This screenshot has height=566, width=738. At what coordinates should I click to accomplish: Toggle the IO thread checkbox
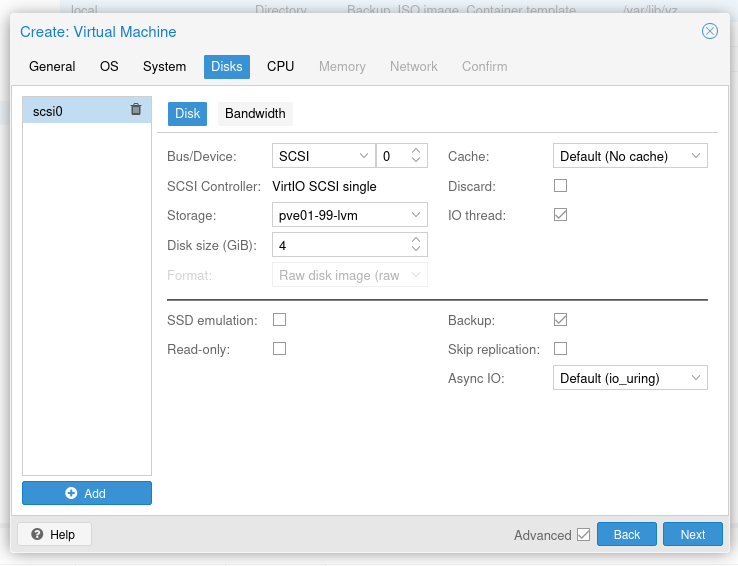click(x=560, y=215)
